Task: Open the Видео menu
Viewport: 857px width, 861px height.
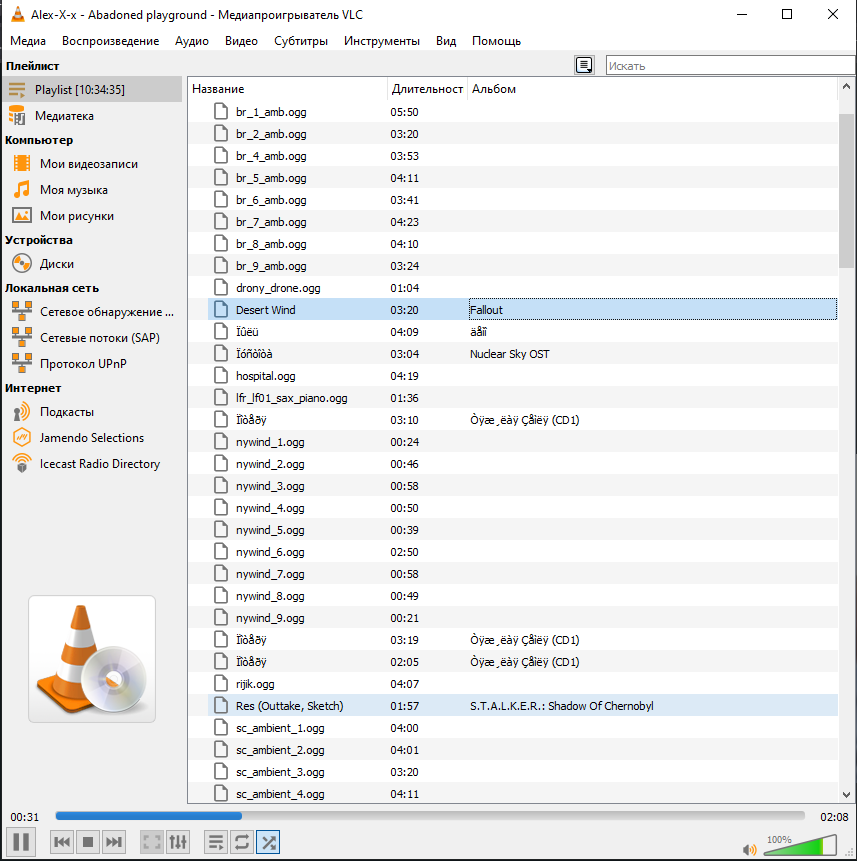Action: coord(241,41)
